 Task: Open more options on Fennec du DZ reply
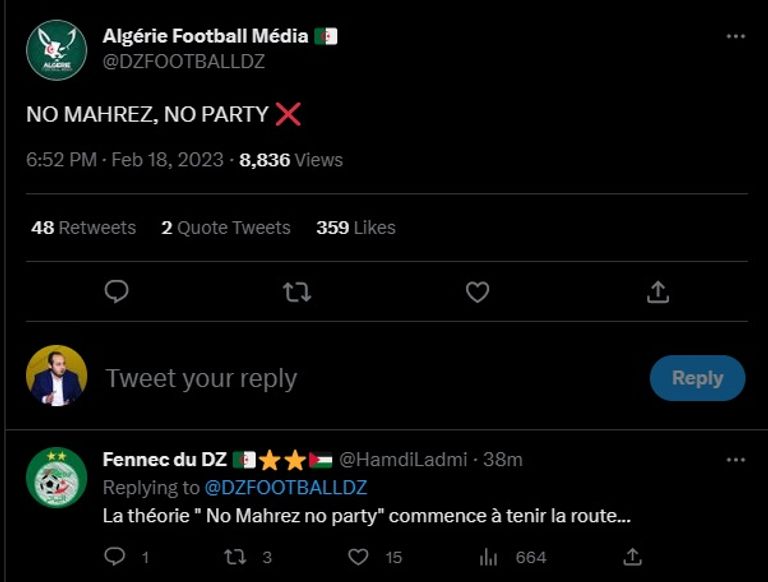tap(736, 460)
